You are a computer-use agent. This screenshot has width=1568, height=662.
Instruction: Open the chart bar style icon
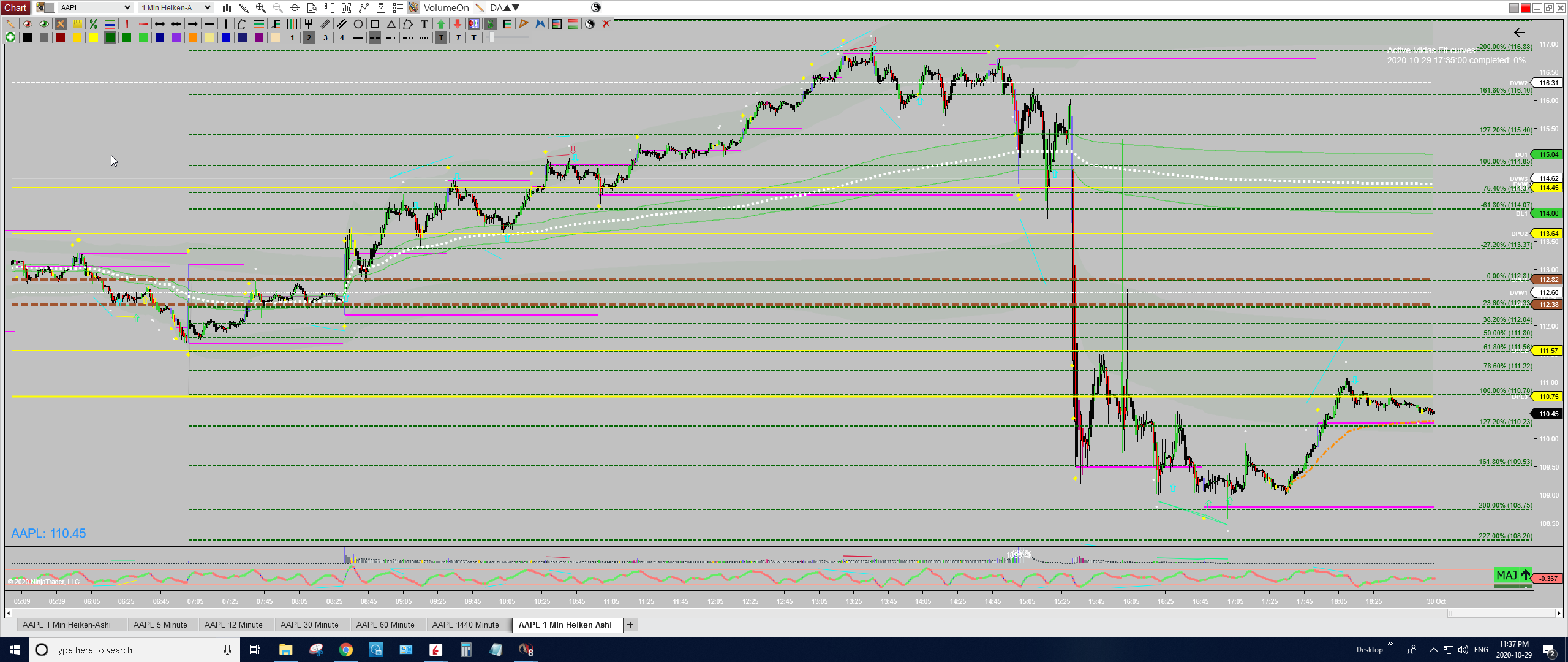point(227,7)
